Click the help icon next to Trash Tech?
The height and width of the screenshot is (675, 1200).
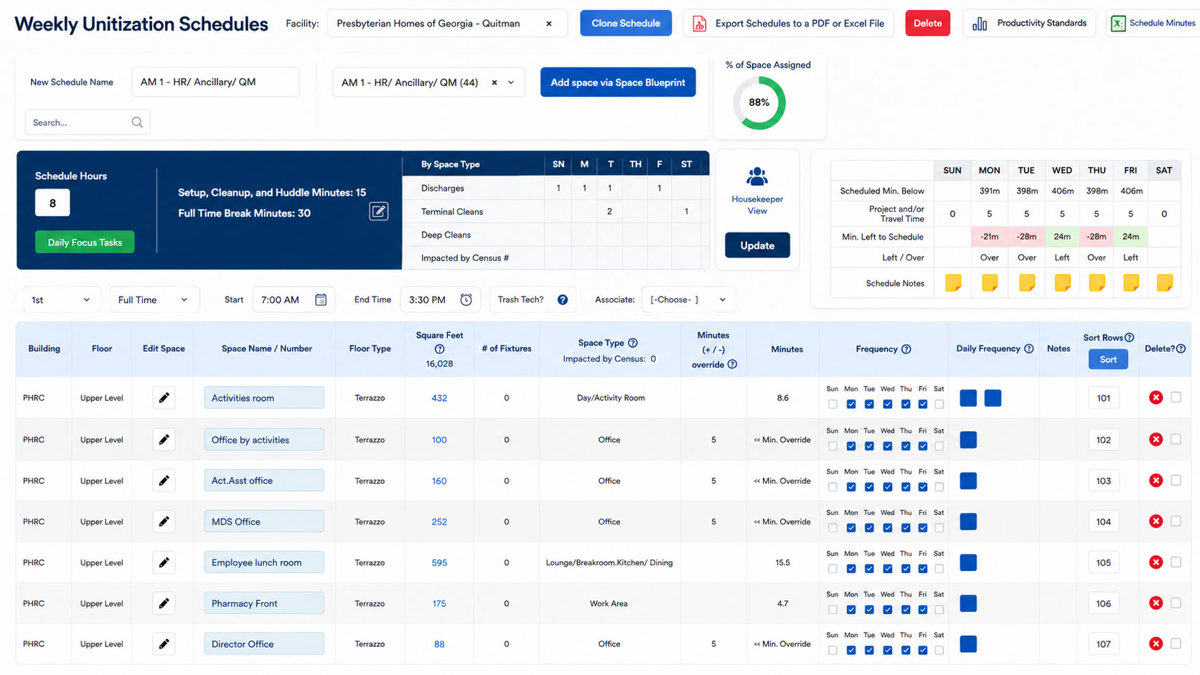(x=563, y=299)
